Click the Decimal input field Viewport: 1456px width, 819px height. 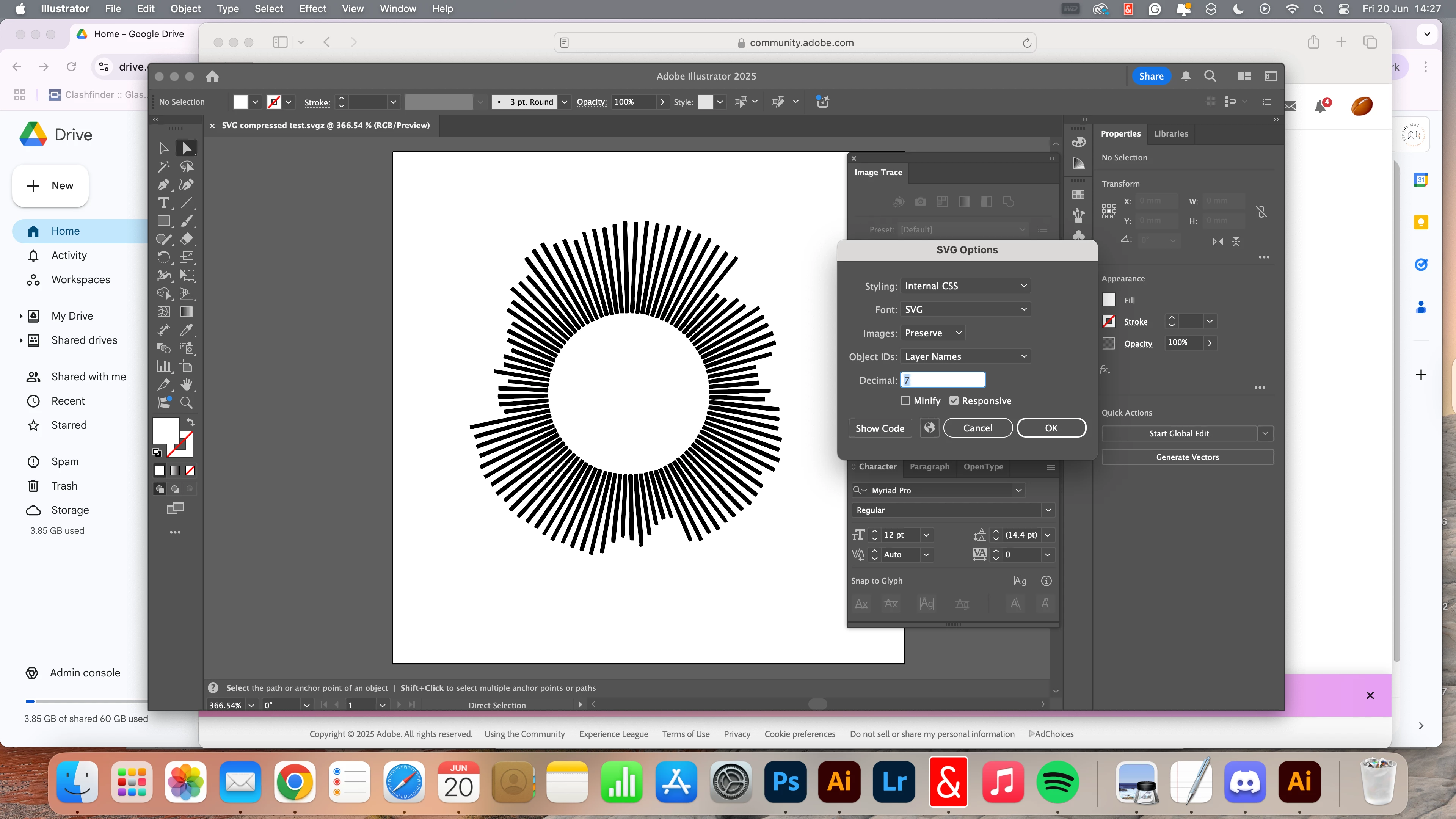tap(943, 380)
